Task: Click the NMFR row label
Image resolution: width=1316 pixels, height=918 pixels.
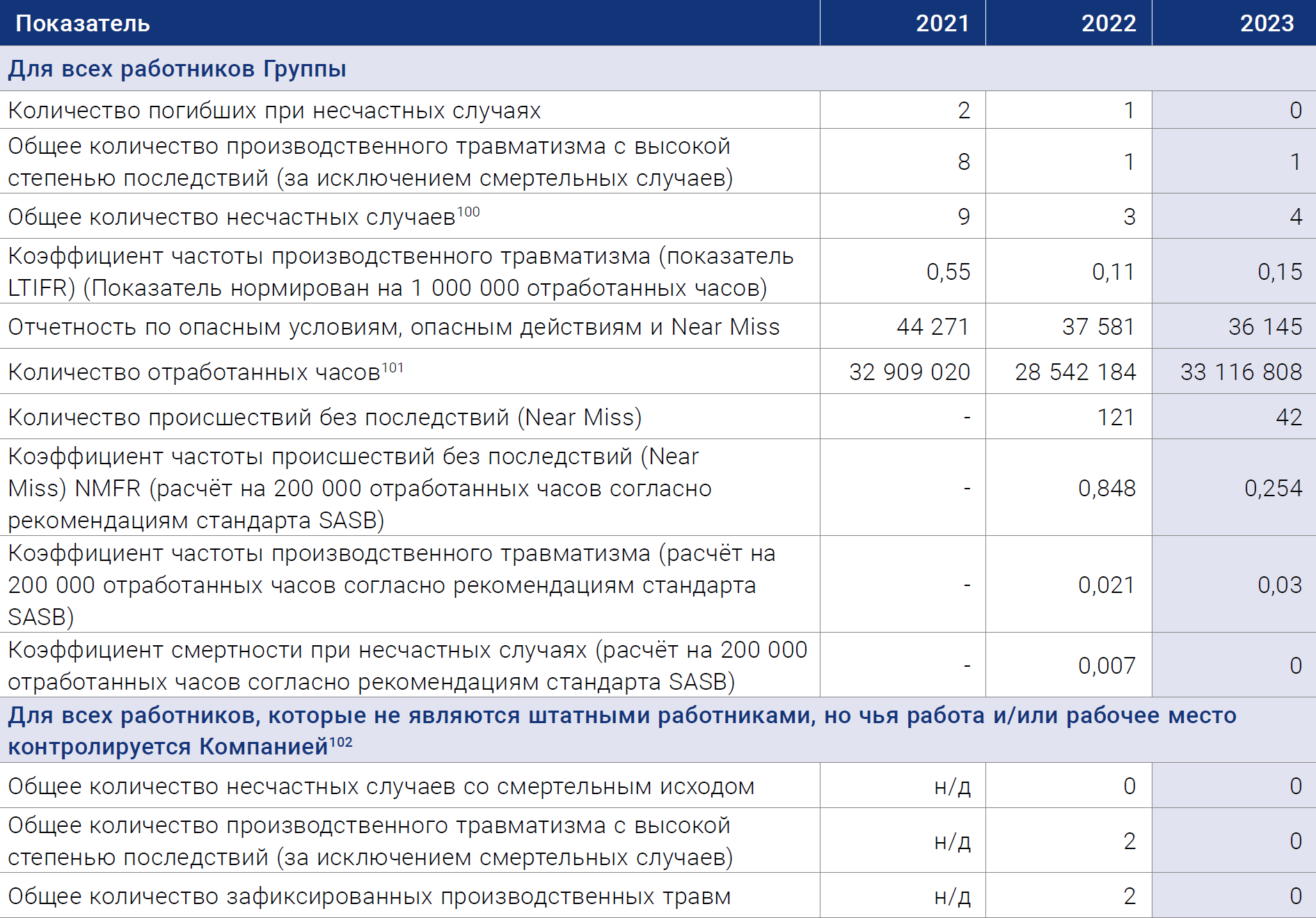Action: 360,488
